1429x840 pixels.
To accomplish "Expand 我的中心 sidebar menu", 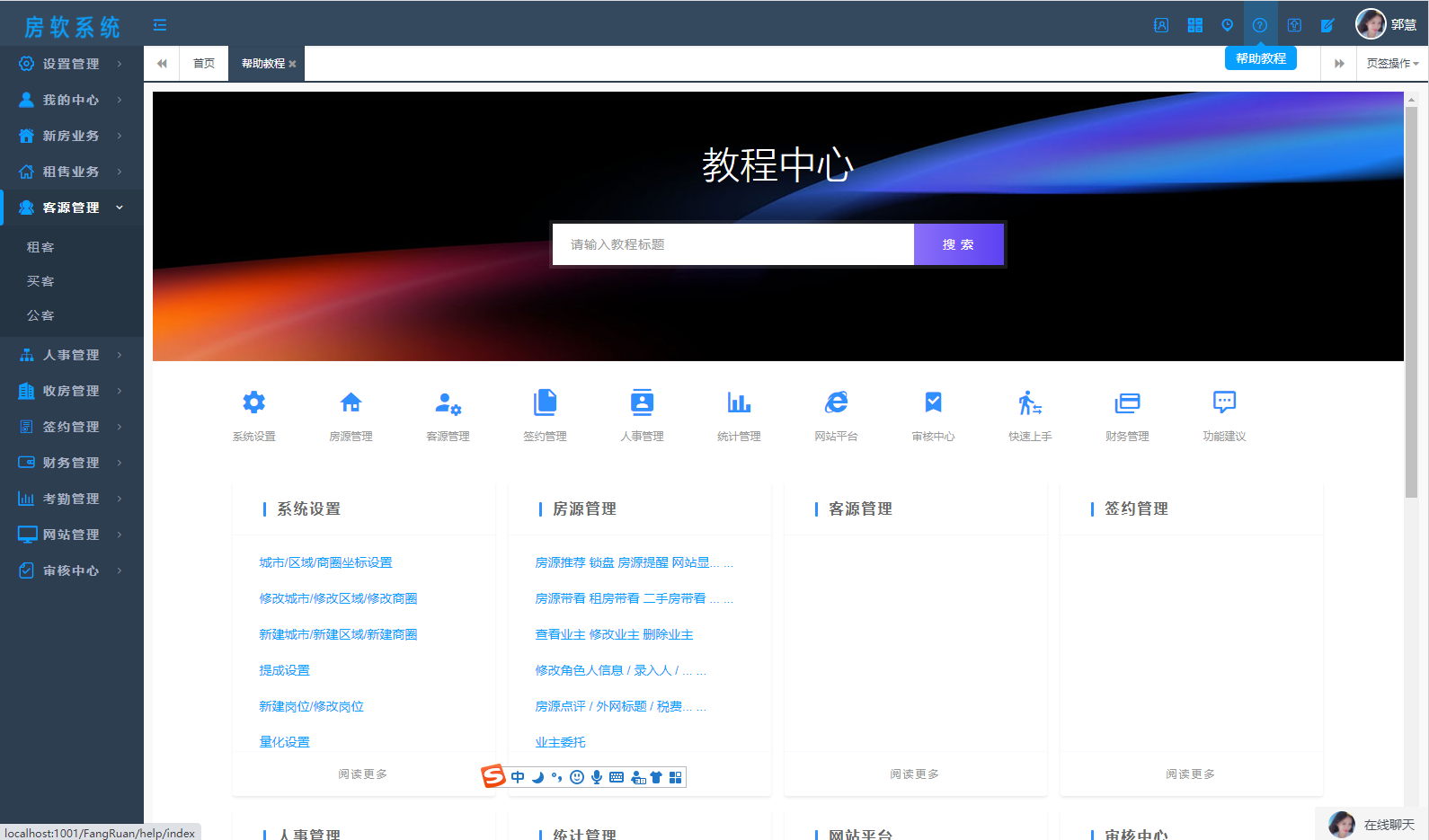I will point(72,100).
